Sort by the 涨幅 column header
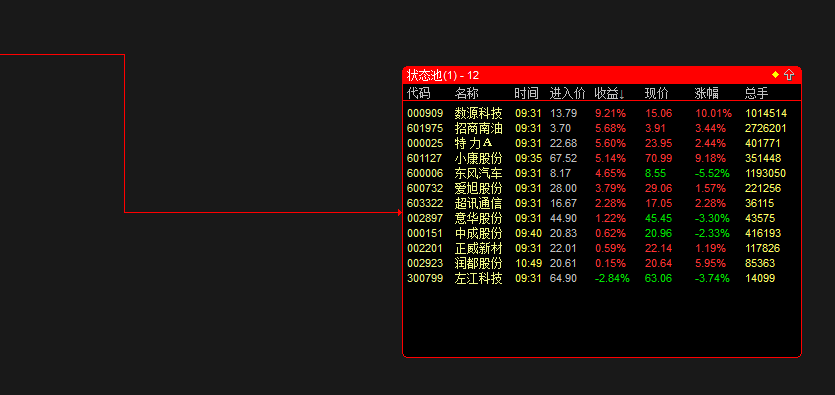835x395 pixels. pyautogui.click(x=707, y=93)
